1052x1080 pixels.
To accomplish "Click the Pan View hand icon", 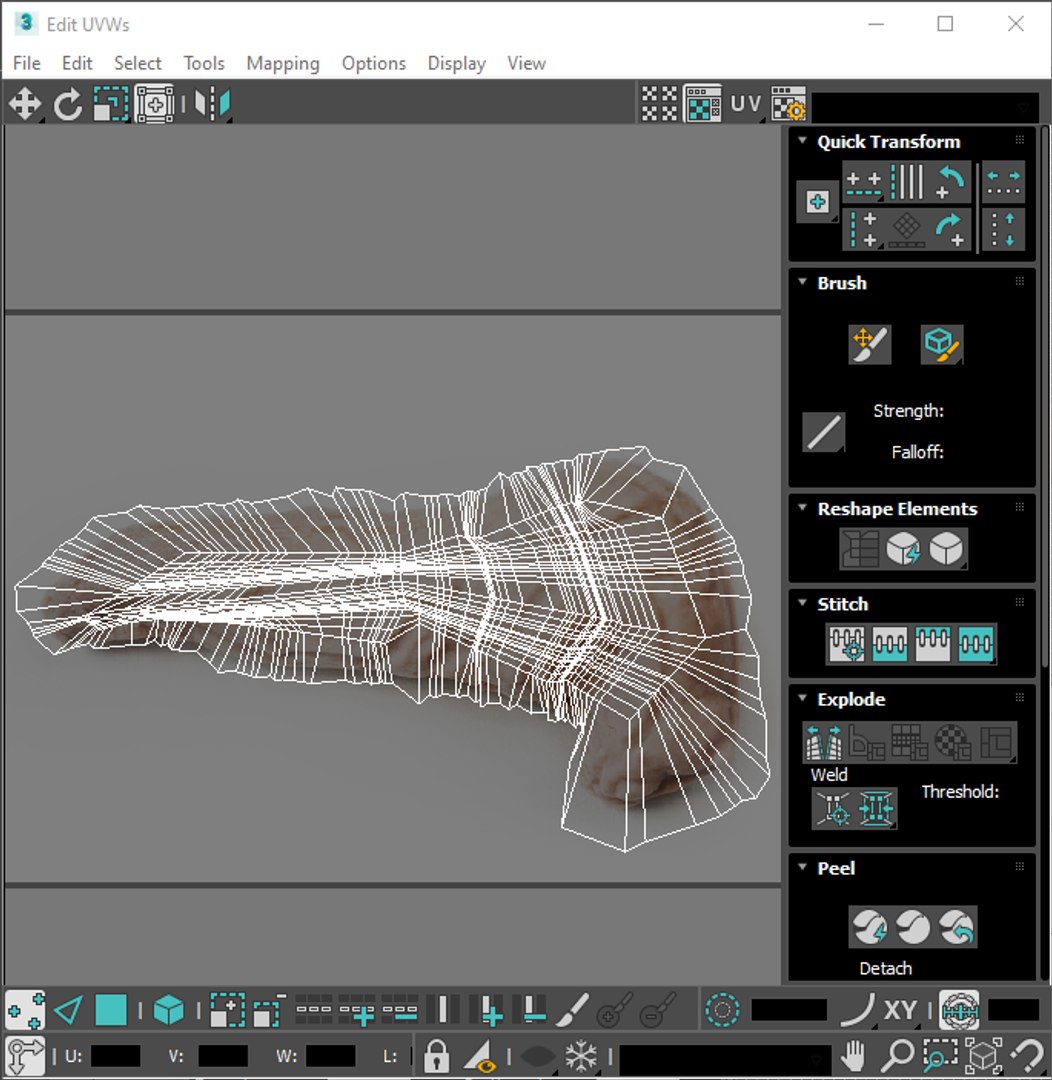I will coord(854,1055).
